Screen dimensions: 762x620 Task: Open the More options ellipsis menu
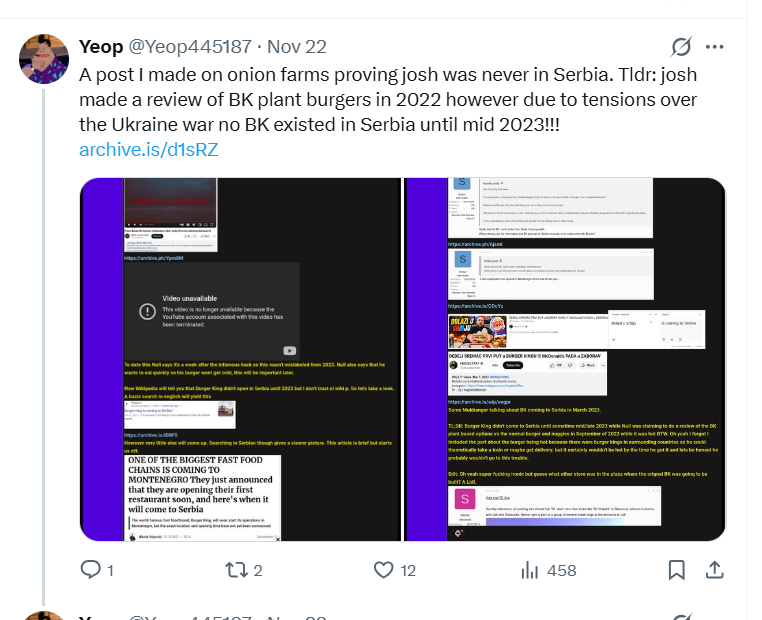(714, 47)
